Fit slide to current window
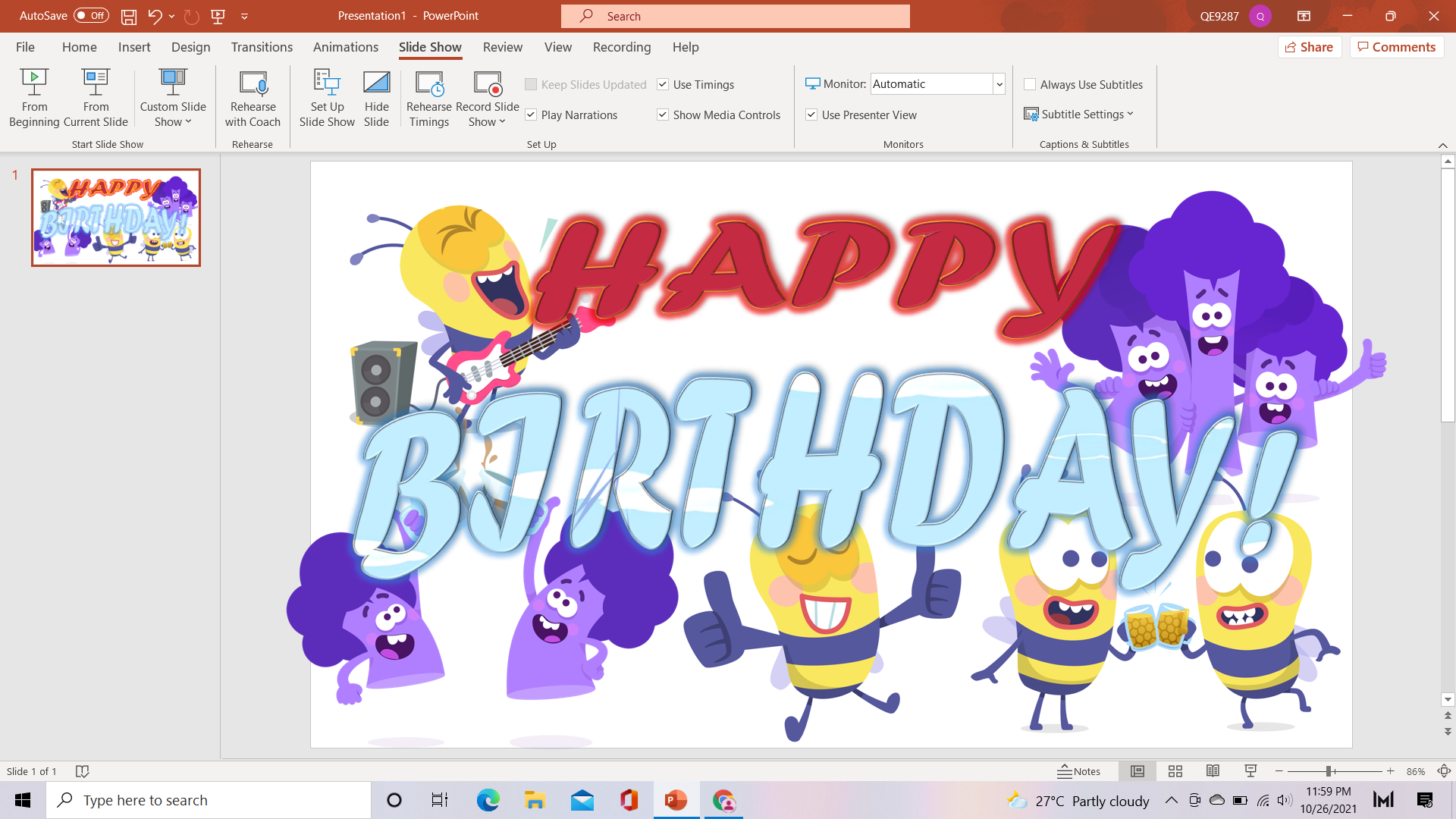1456x819 pixels. (1444, 771)
